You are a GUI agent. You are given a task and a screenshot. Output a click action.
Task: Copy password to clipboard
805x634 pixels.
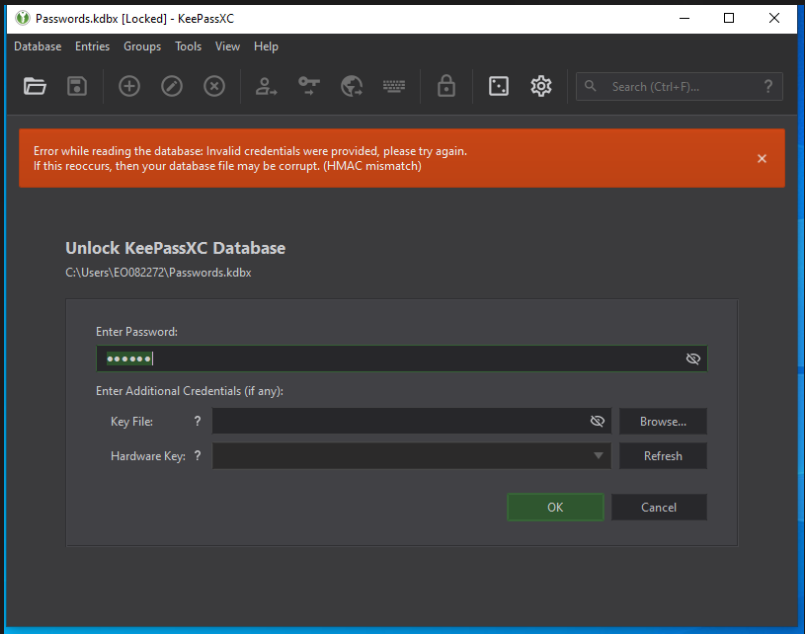tap(308, 86)
